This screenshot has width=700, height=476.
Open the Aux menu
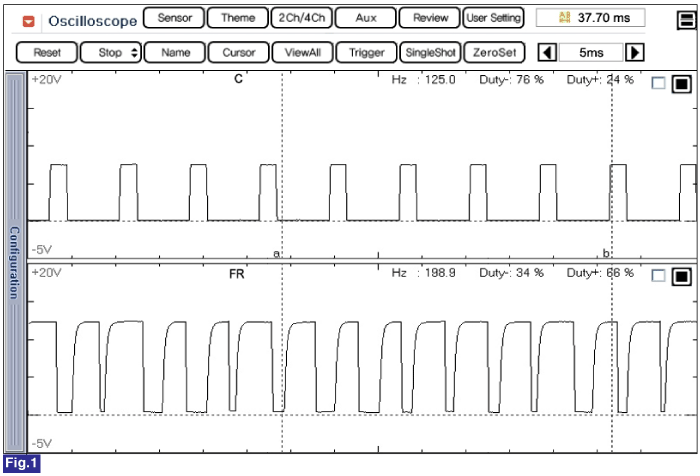pyautogui.click(x=366, y=18)
